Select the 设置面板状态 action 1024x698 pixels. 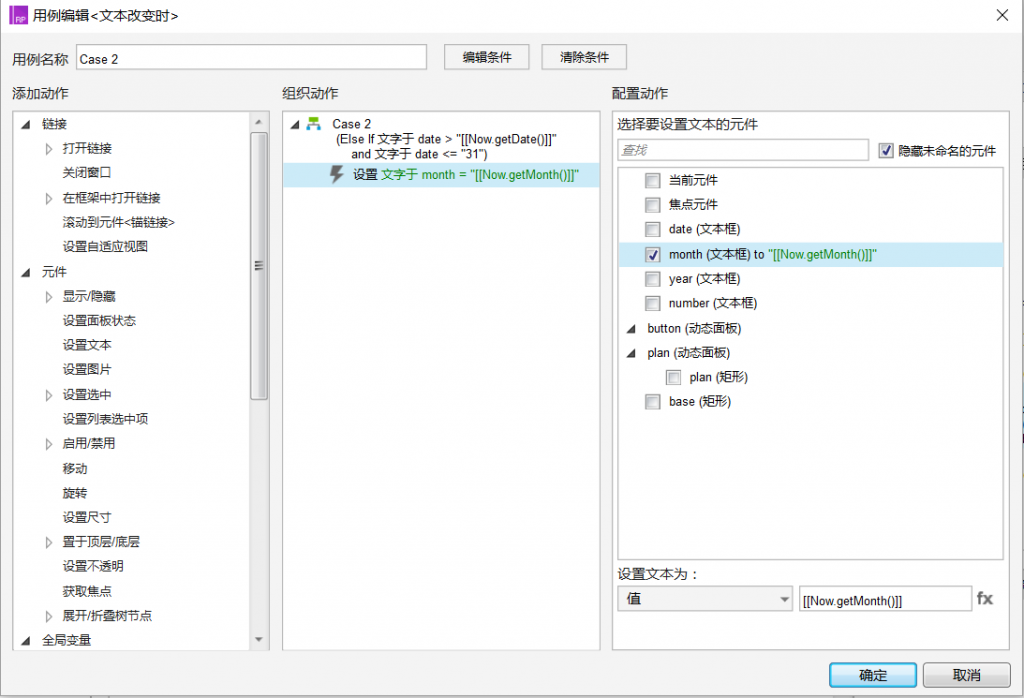pos(99,321)
